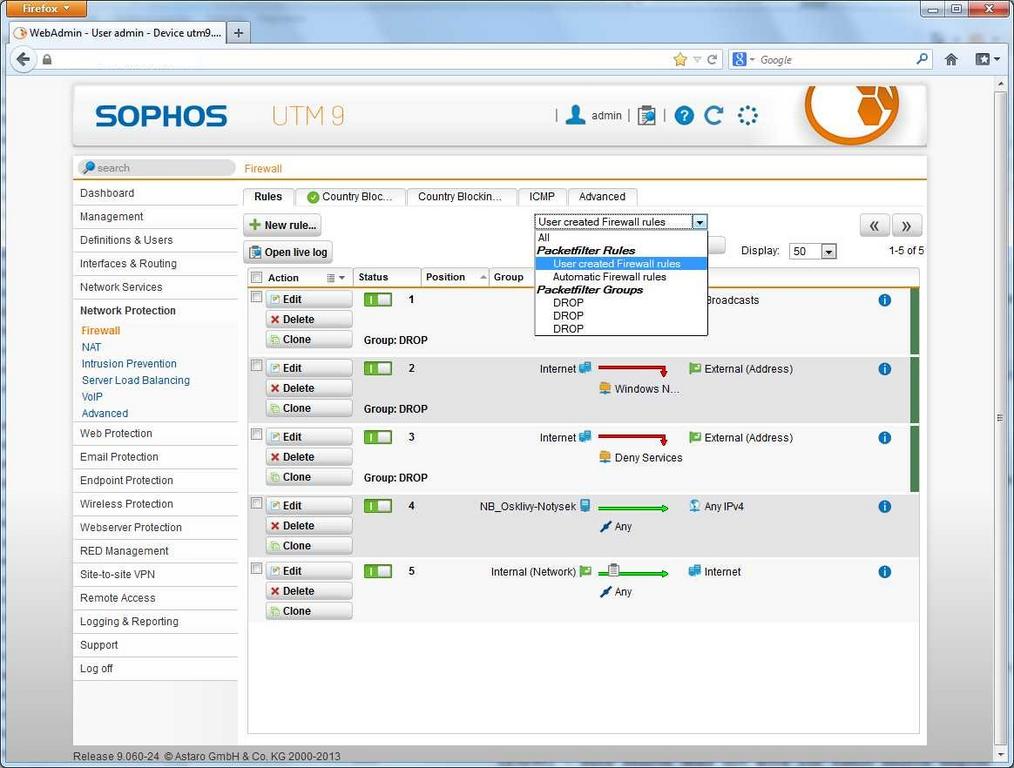
Task: Click the site lock icon in address bar
Action: tap(47, 59)
